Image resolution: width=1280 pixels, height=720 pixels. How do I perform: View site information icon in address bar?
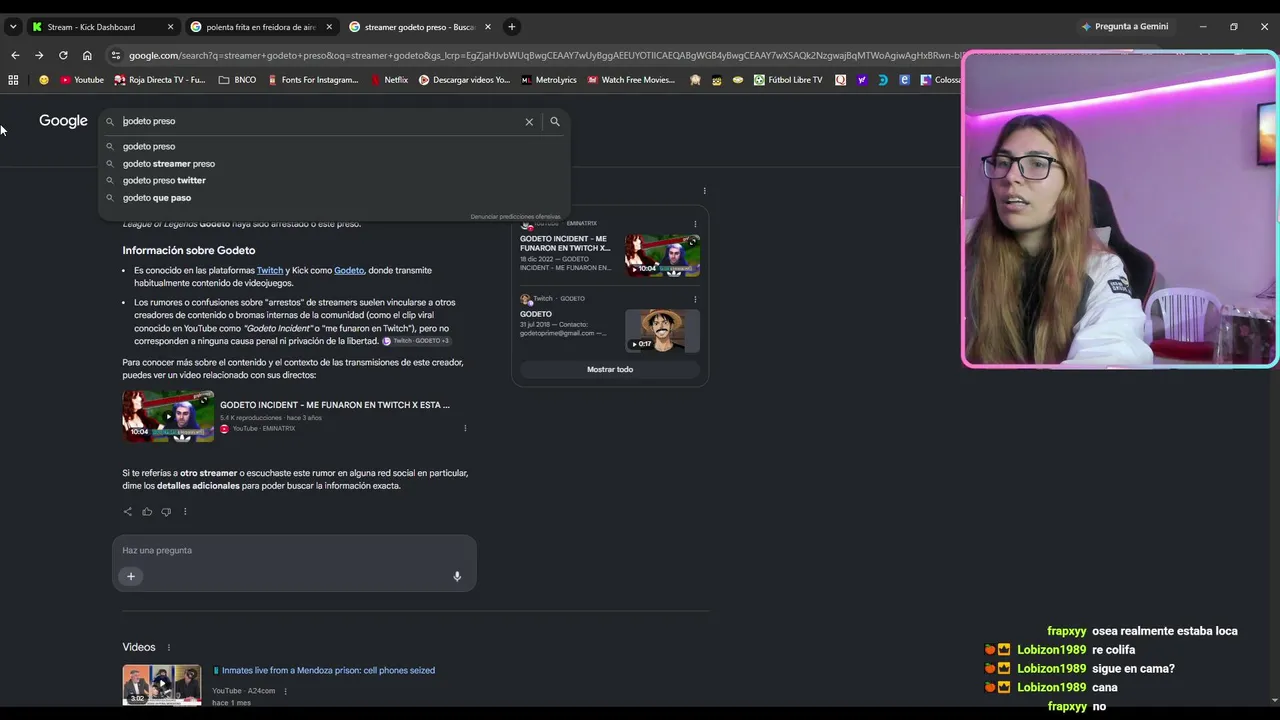click(116, 56)
